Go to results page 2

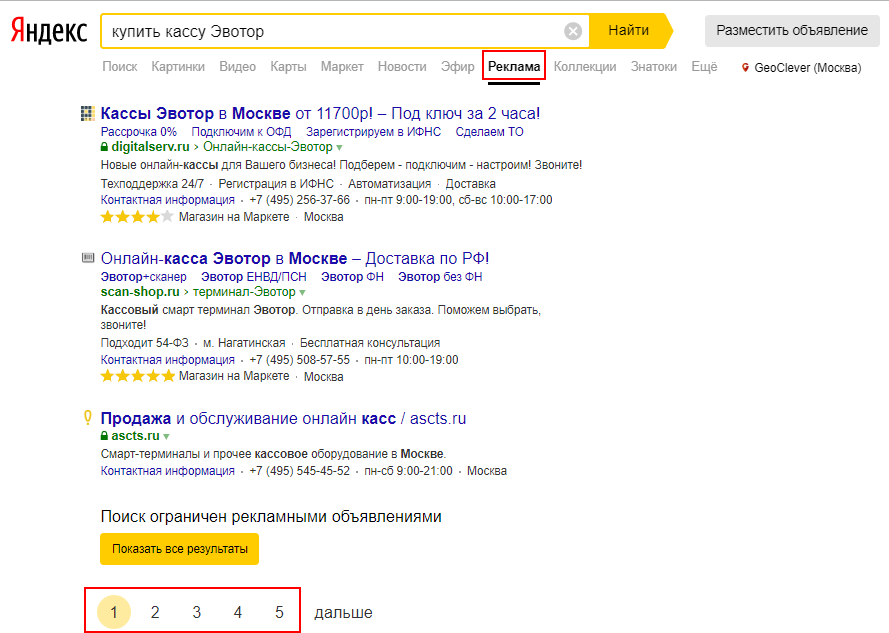tap(155, 612)
